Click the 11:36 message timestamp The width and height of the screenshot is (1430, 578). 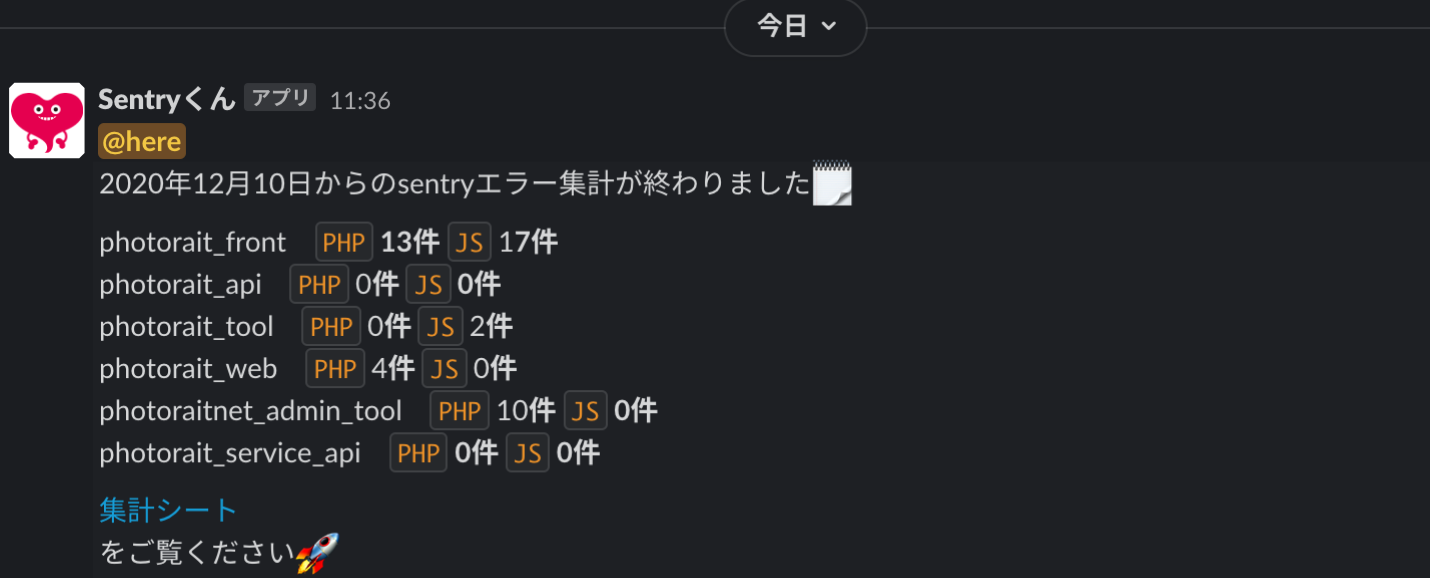(x=360, y=101)
